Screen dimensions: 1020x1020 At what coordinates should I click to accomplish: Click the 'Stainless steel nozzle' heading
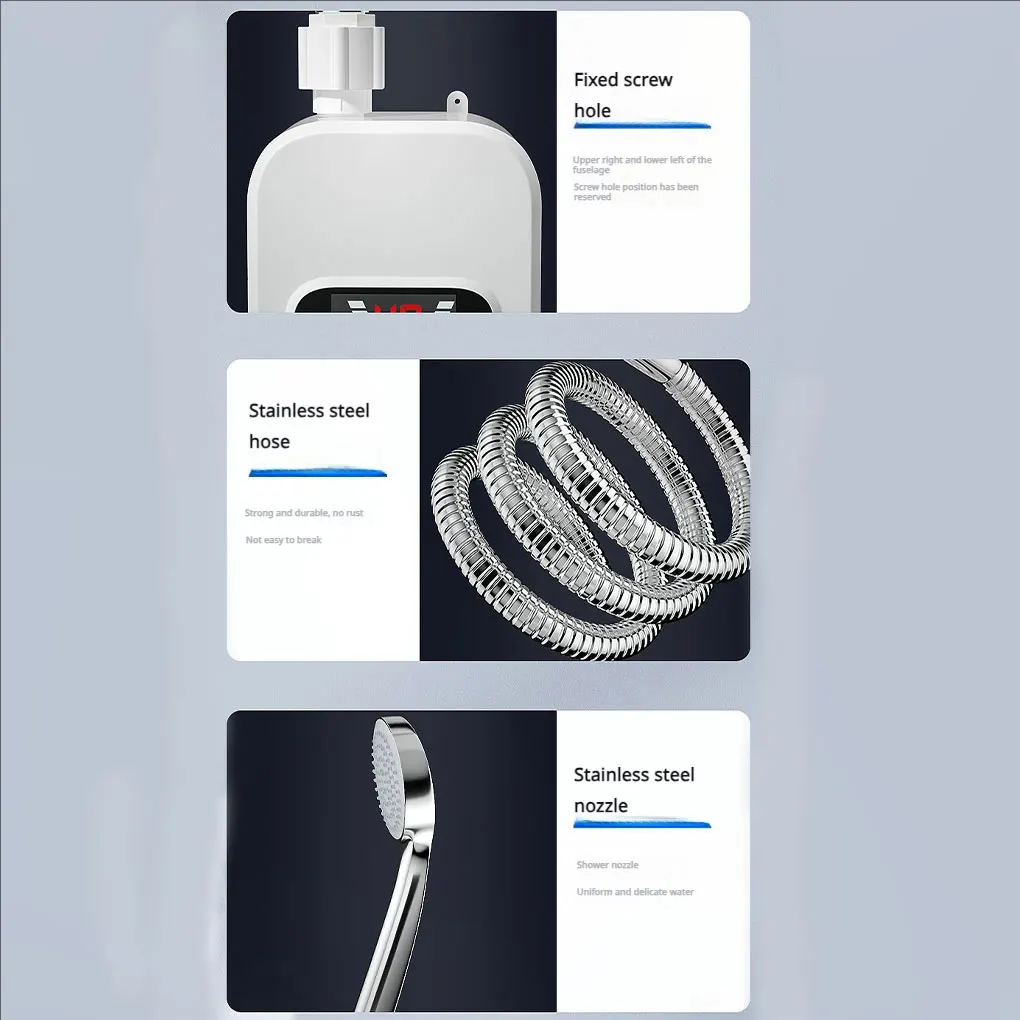coord(634,790)
